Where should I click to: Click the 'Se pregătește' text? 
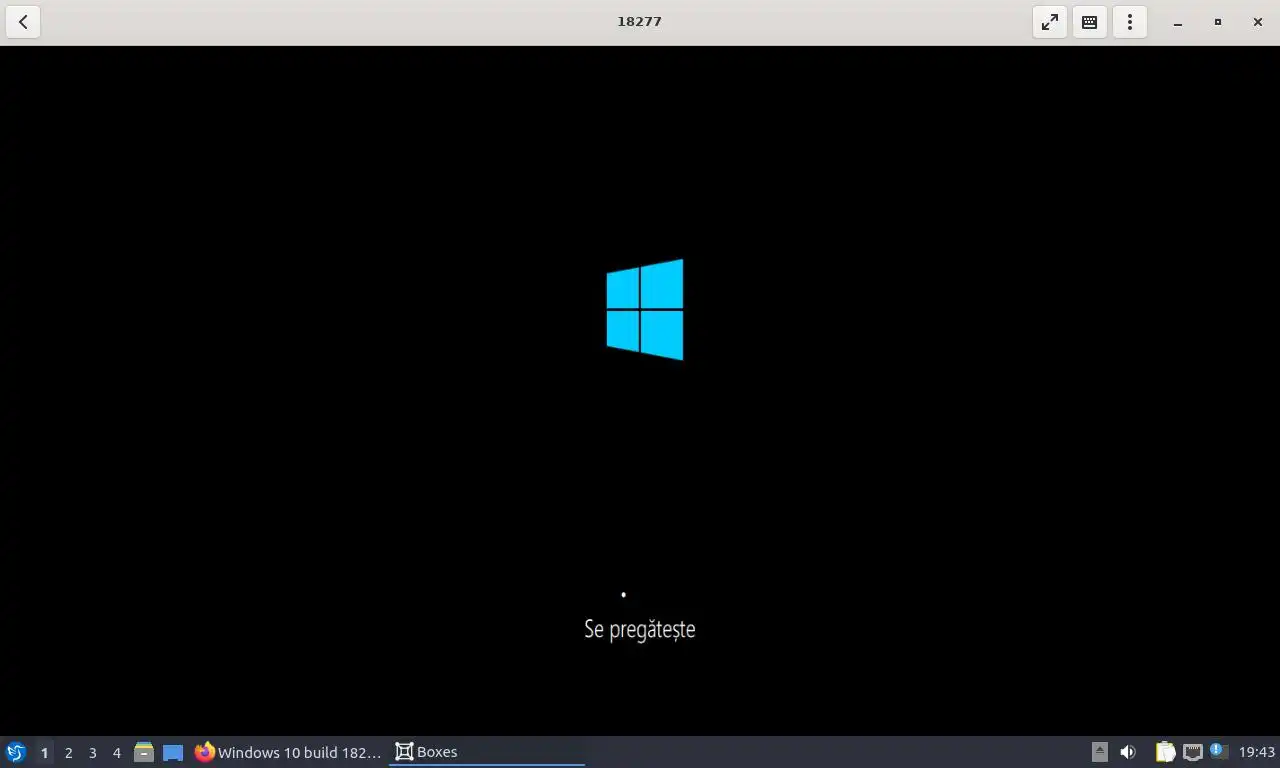pyautogui.click(x=640, y=629)
